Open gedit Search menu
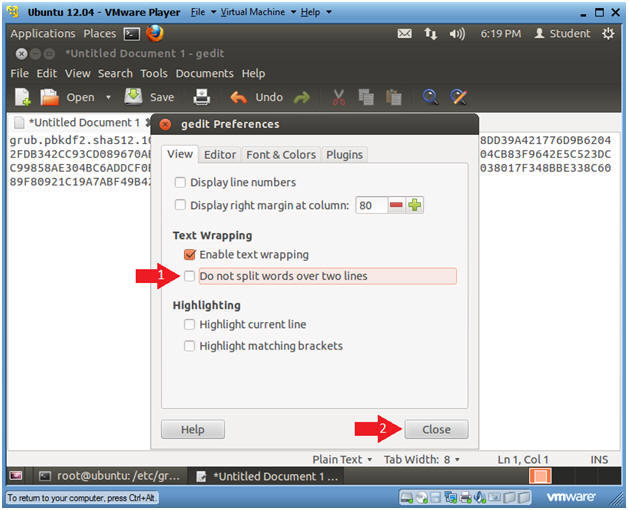The height and width of the screenshot is (510, 628). click(115, 73)
